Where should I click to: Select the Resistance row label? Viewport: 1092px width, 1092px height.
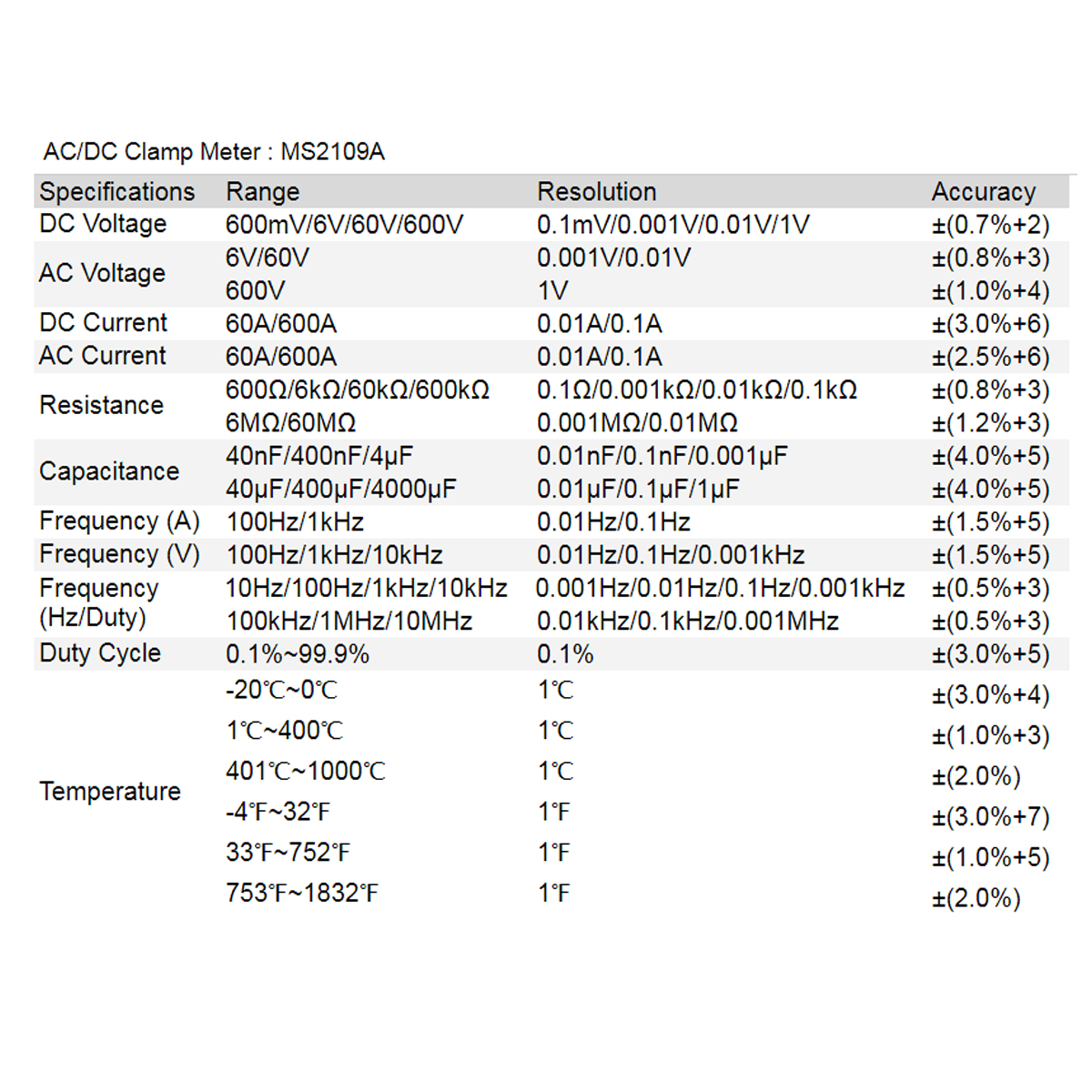[x=101, y=405]
